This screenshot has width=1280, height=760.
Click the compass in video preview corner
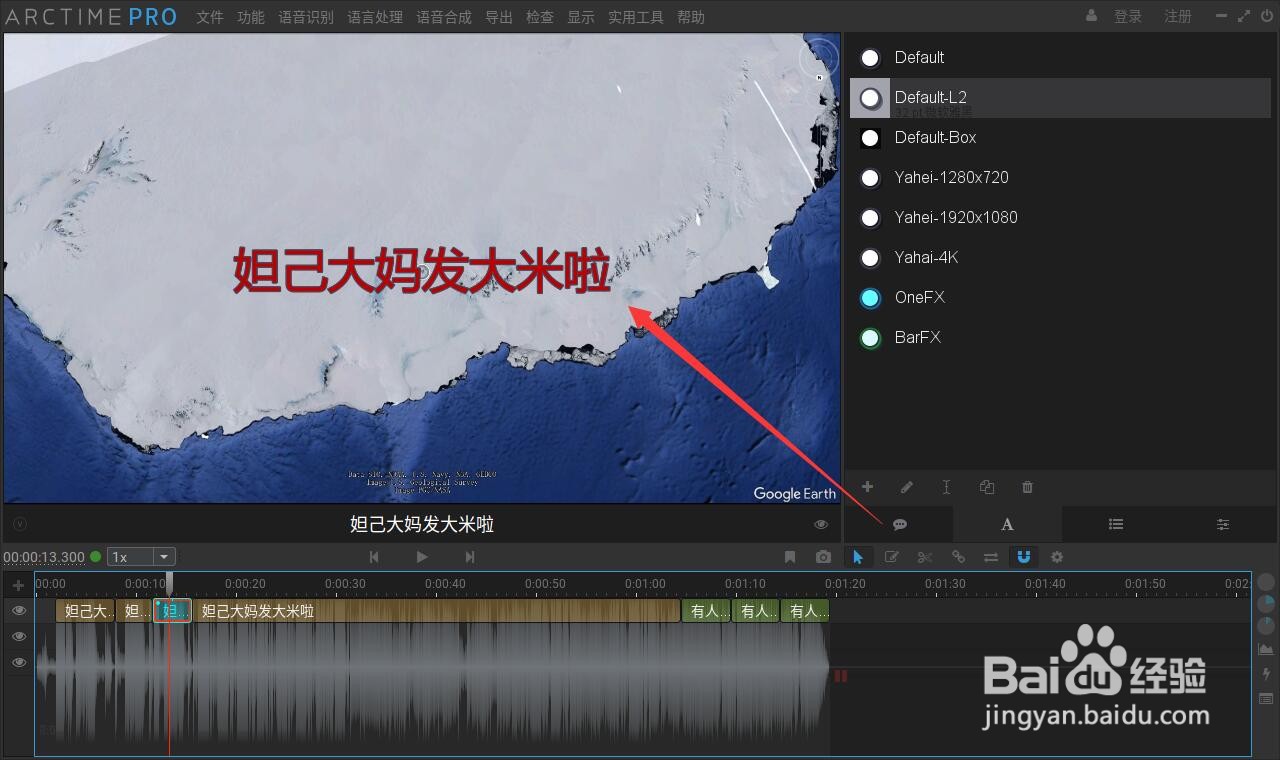[x=818, y=59]
